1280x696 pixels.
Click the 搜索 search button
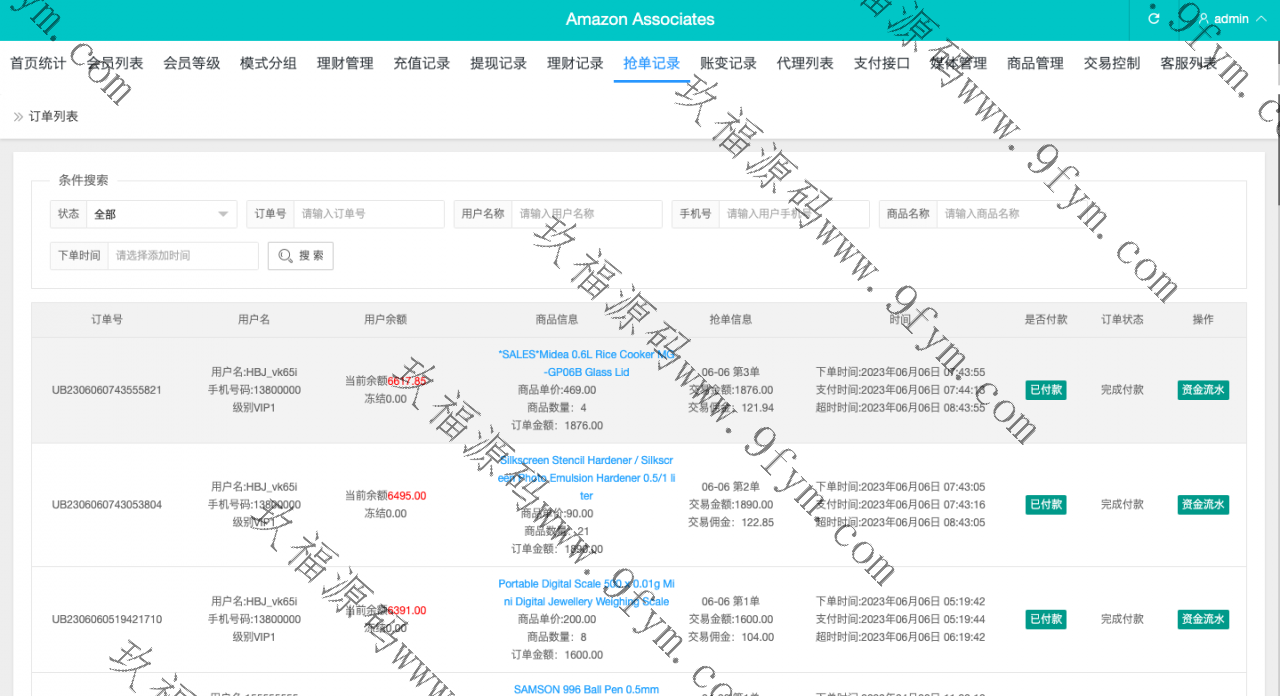[300, 256]
